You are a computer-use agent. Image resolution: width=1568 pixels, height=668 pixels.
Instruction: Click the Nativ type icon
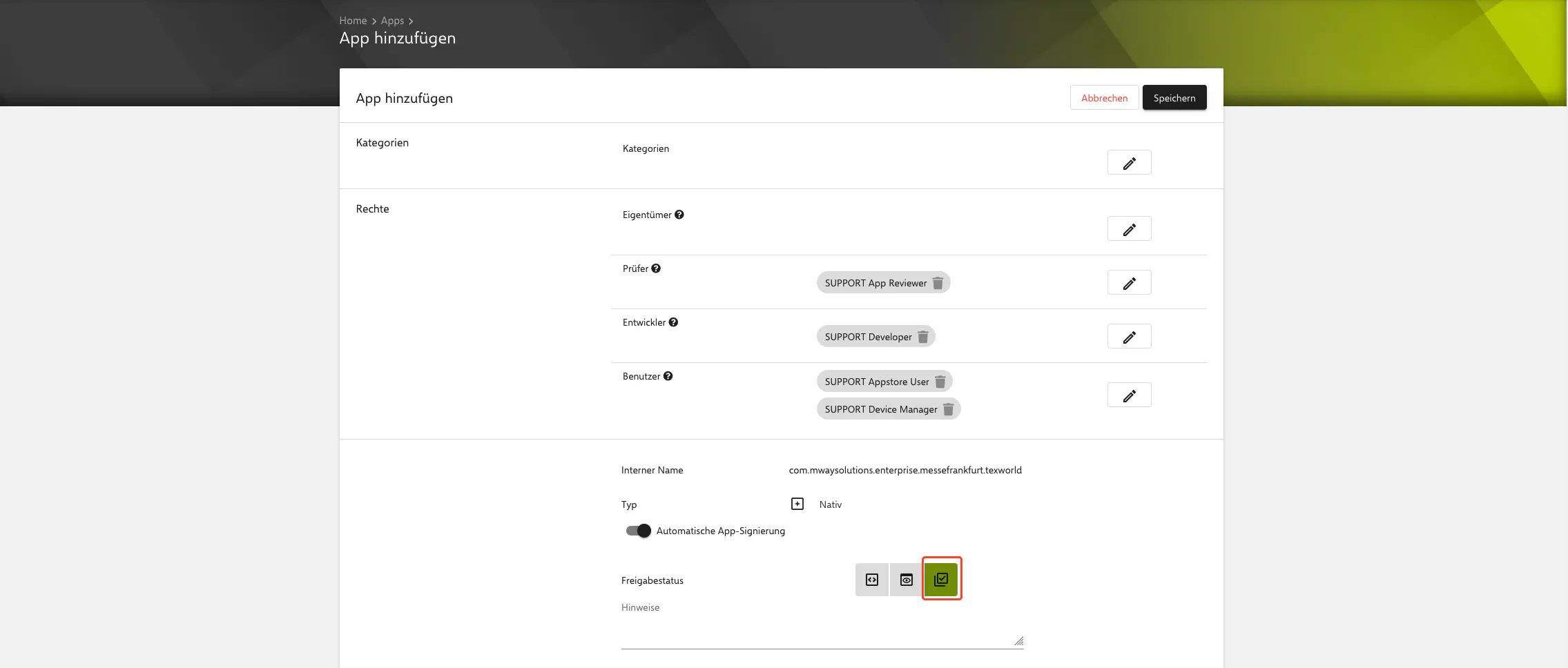point(797,504)
